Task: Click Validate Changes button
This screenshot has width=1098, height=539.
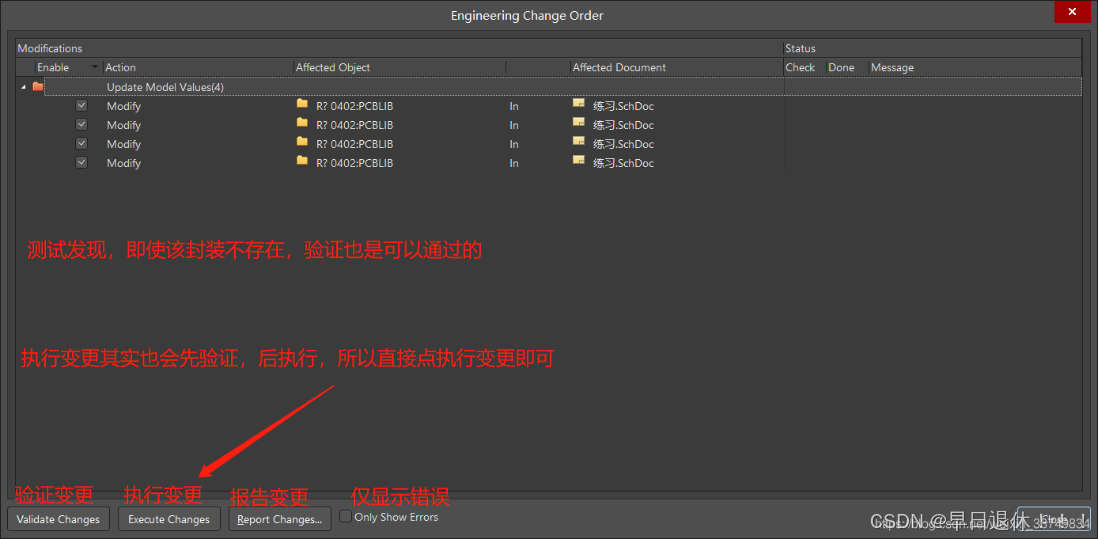Action: (x=58, y=519)
